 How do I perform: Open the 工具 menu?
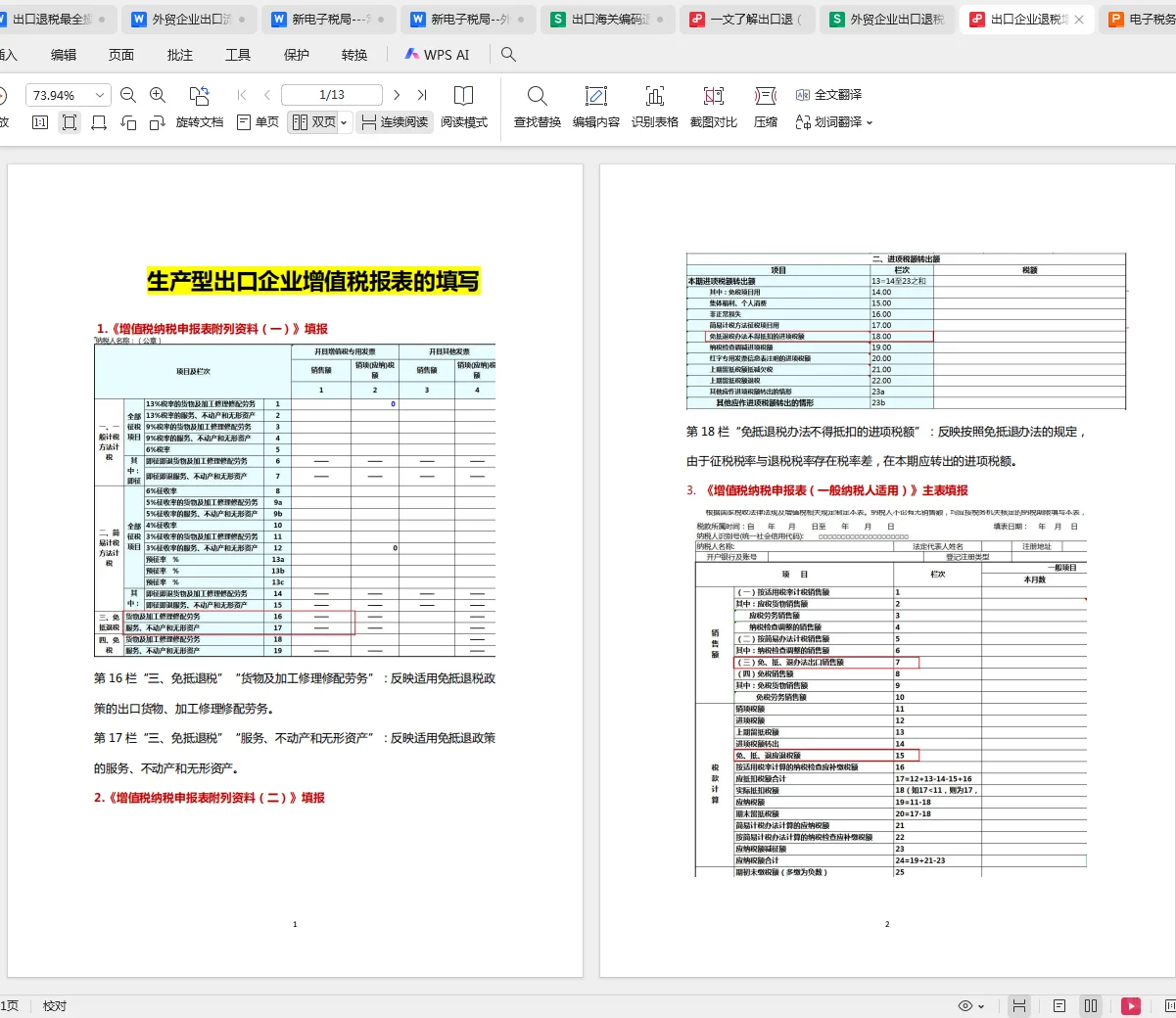click(x=237, y=55)
